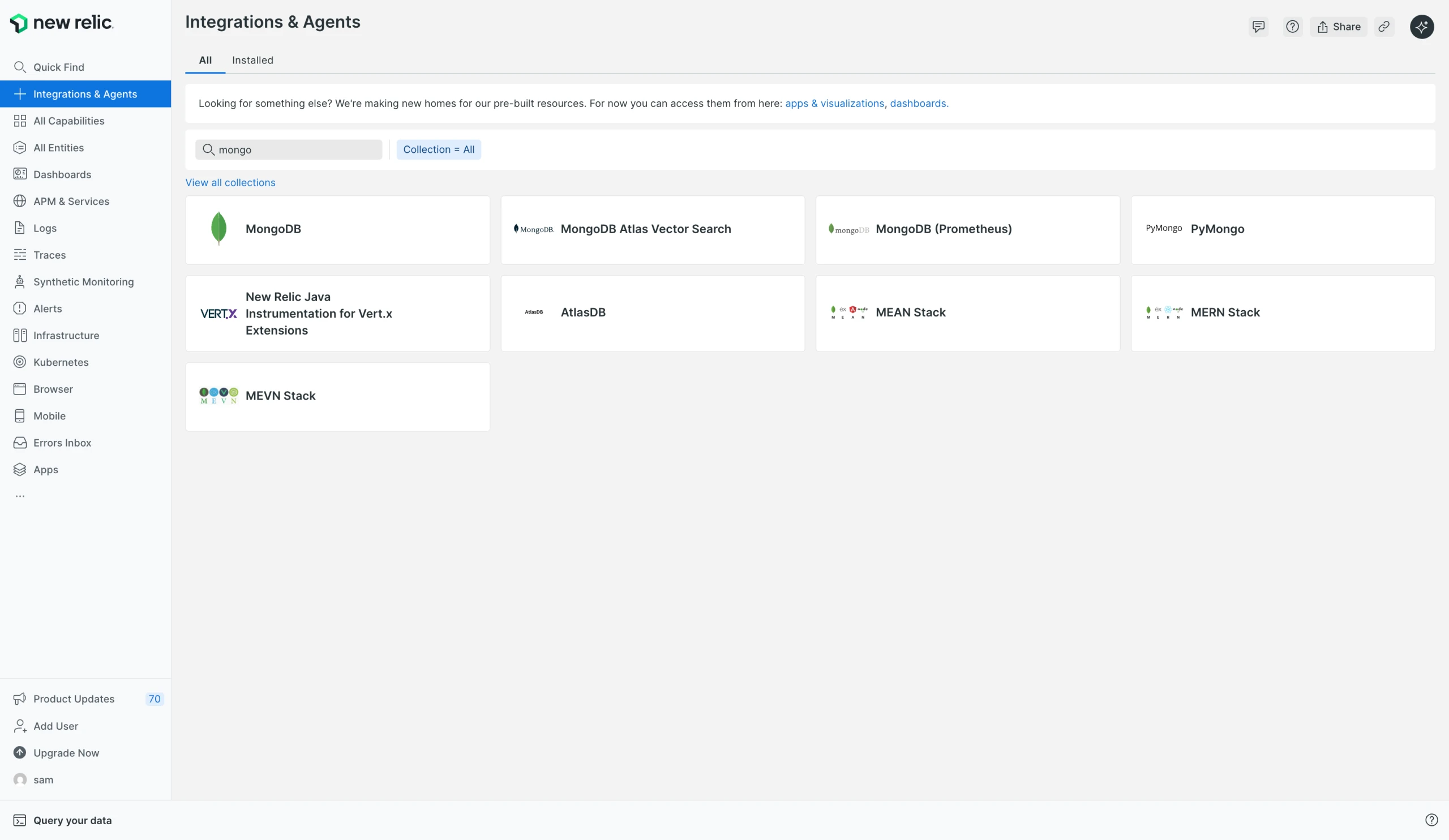Viewport: 1449px width, 840px height.
Task: Open the New Relic AI assistant icon
Action: pyautogui.click(x=1421, y=27)
